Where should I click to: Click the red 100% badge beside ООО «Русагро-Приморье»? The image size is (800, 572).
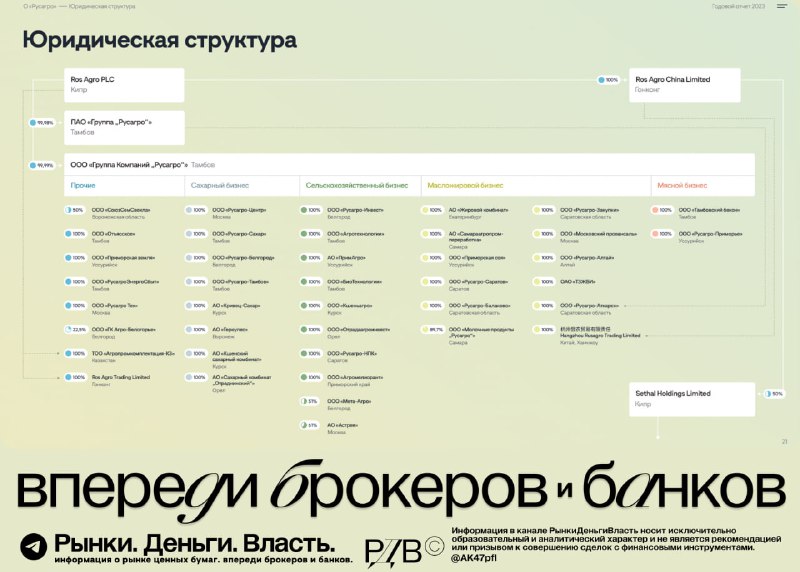point(662,234)
